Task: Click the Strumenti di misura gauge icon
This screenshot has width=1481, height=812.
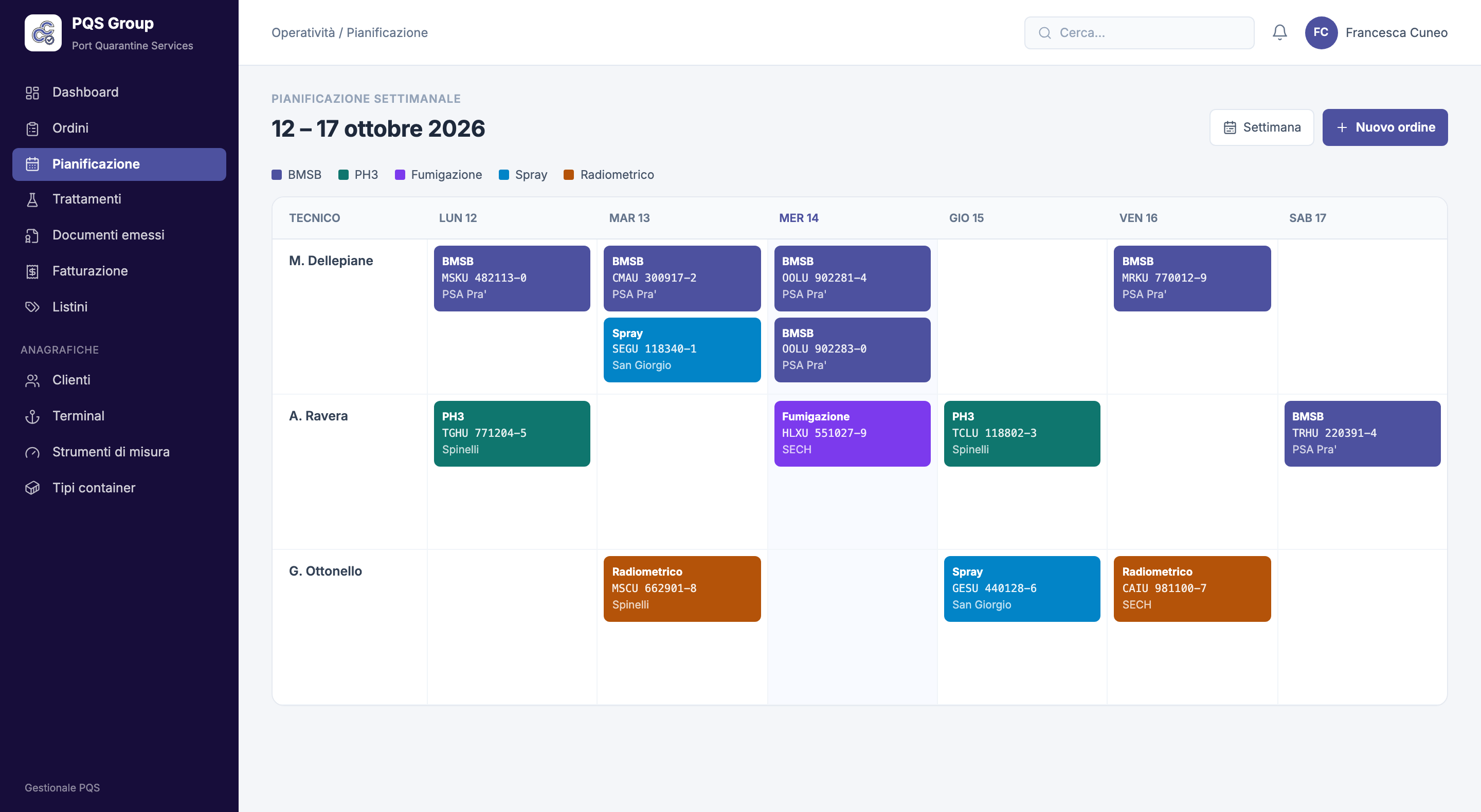Action: tap(32, 452)
